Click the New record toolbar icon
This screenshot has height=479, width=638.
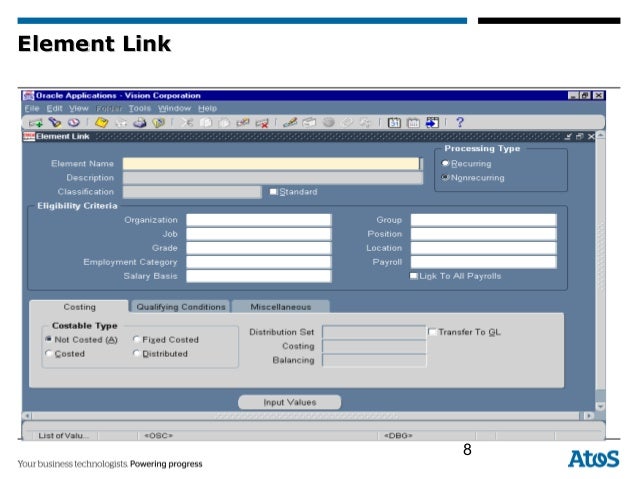click(36, 122)
